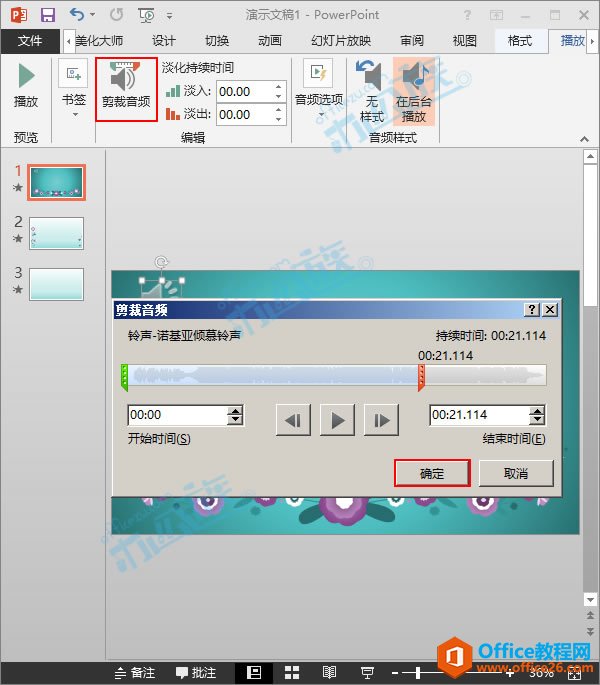Viewport: 600px width, 685px height.
Task: Open Customize Quick Access Toolbar dropdown
Action: pos(169,16)
